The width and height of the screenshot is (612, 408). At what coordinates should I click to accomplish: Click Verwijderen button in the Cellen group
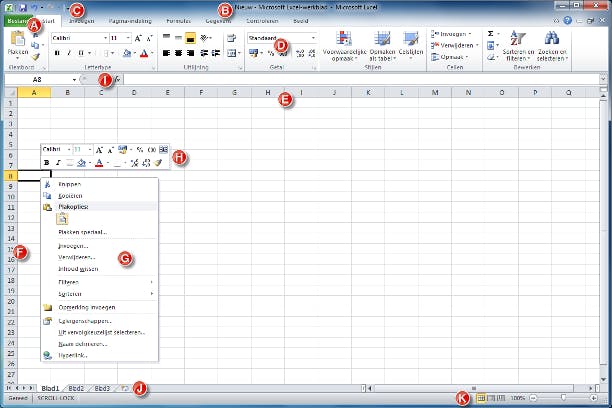[454, 45]
